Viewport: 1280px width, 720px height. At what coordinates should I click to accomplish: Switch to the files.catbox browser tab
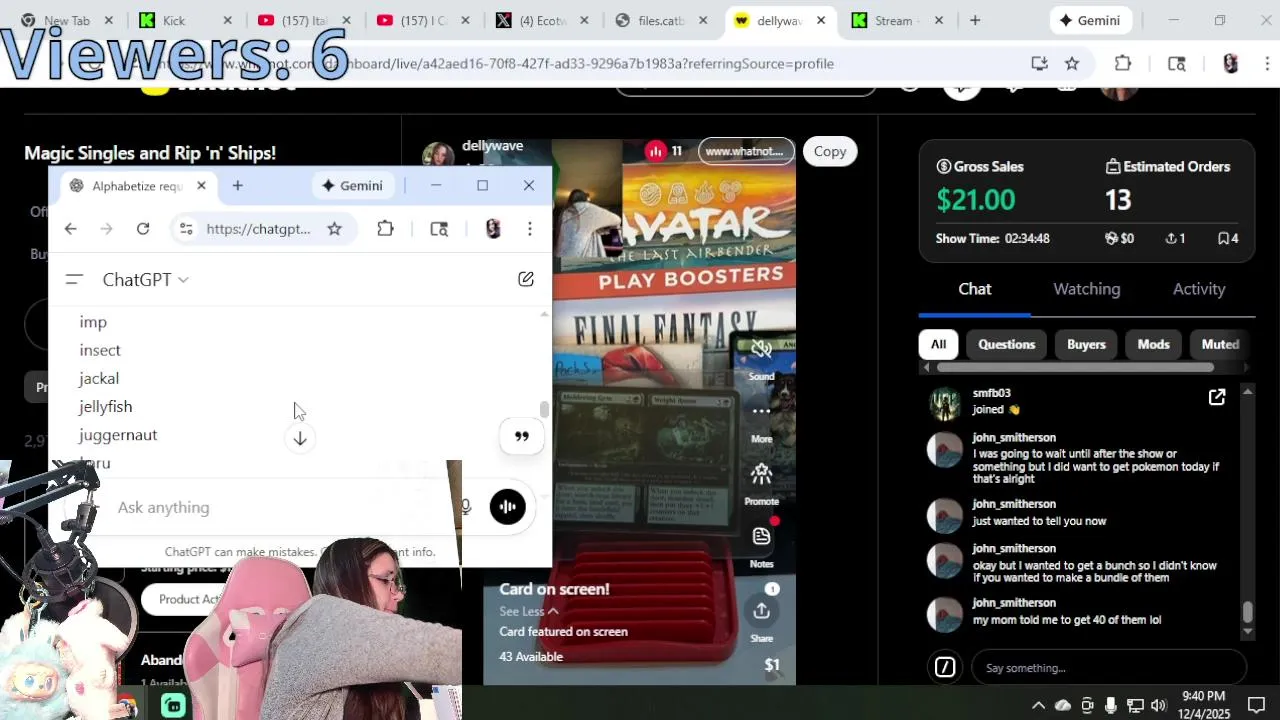click(x=661, y=20)
